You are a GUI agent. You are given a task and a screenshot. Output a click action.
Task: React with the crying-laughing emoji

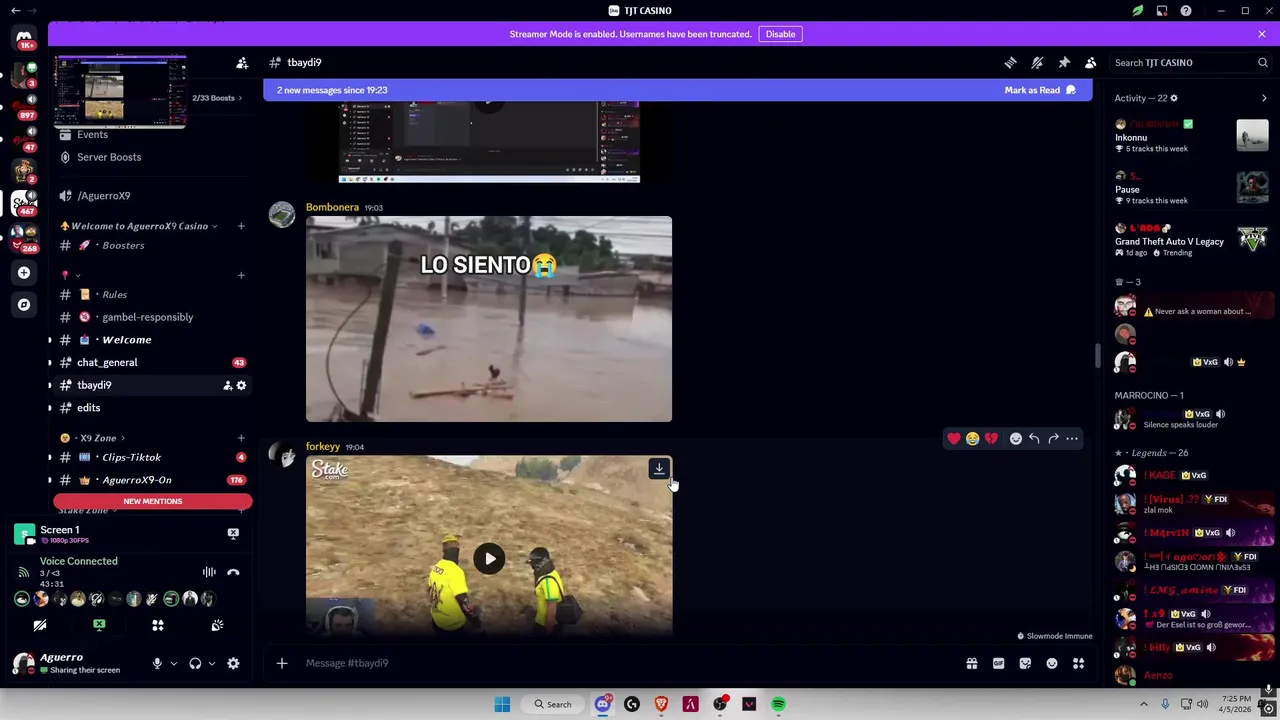[x=972, y=439]
